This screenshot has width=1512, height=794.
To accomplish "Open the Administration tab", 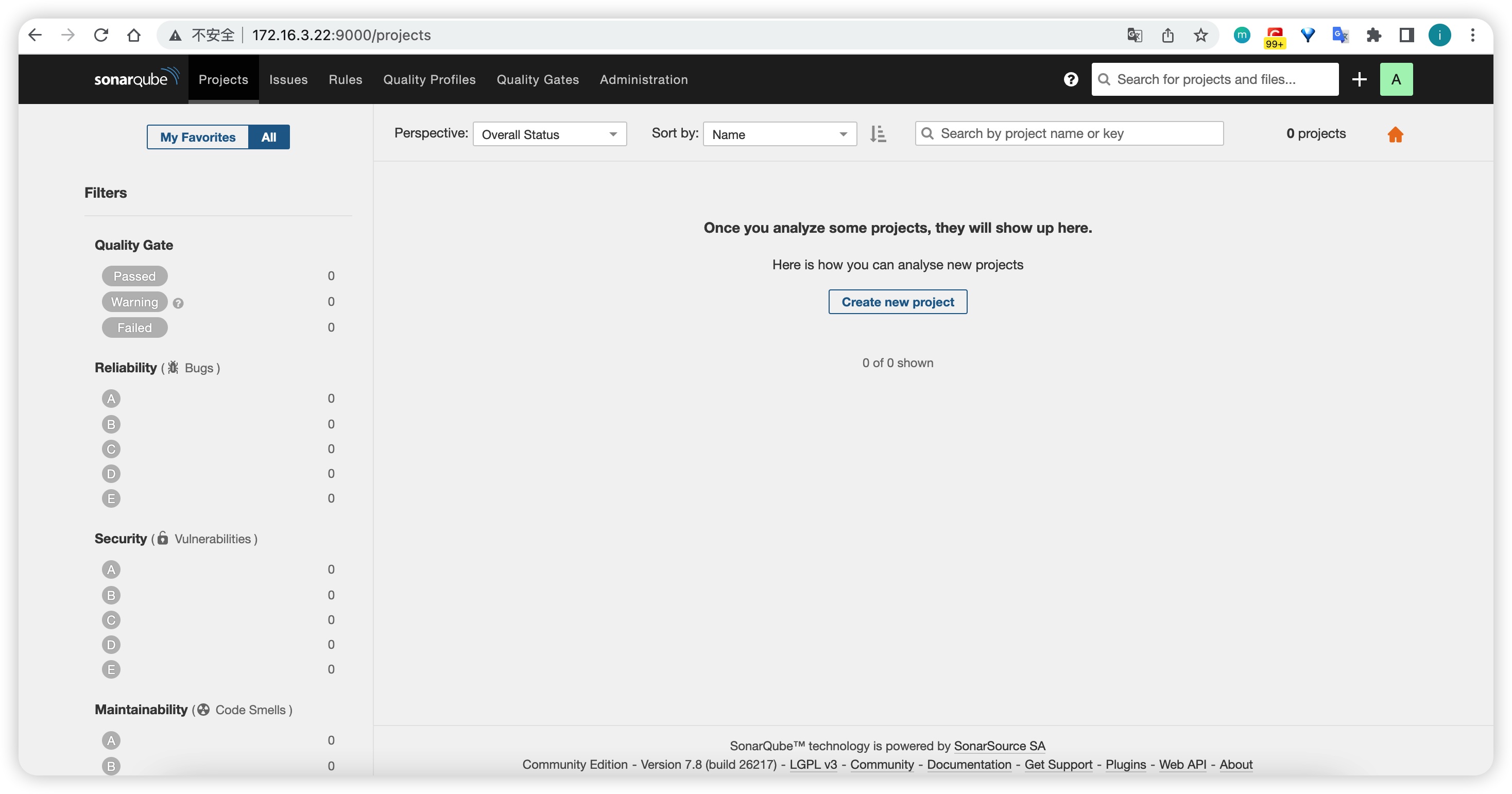I will (643, 79).
